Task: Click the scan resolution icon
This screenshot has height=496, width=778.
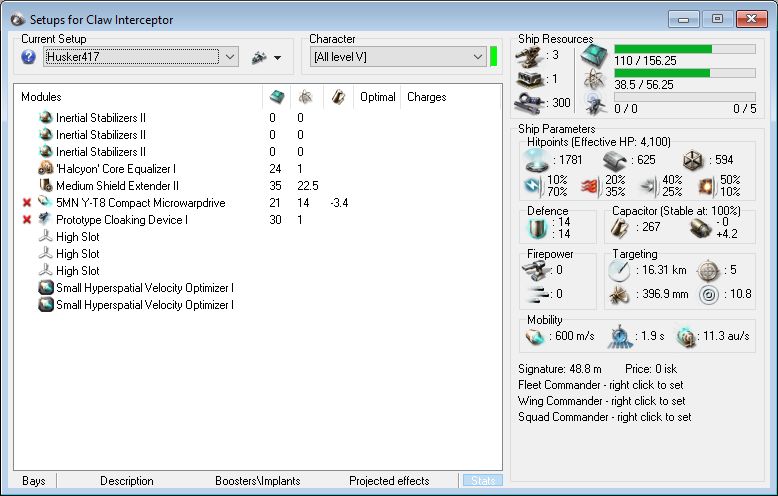Action: click(619, 295)
